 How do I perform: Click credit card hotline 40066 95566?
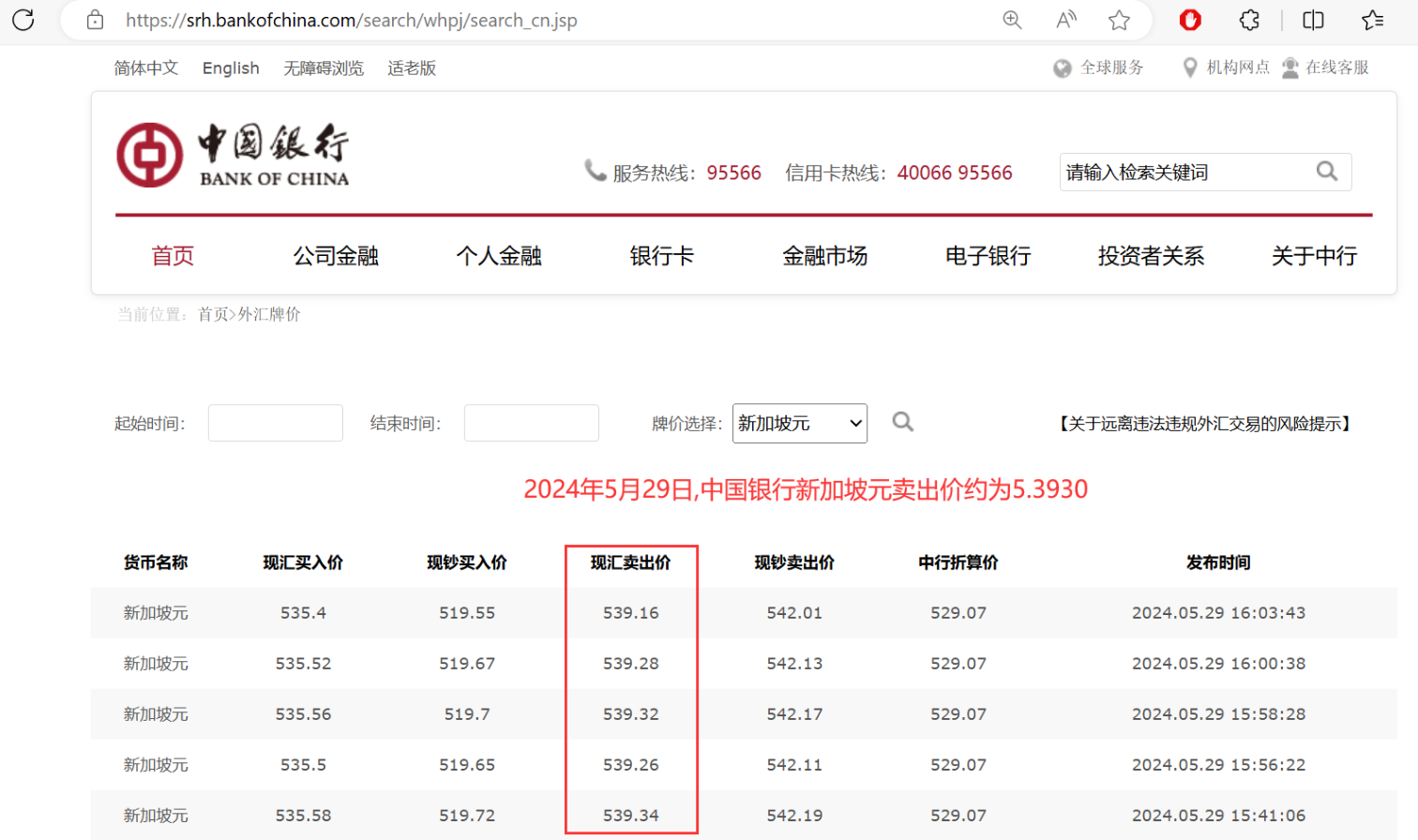(955, 172)
